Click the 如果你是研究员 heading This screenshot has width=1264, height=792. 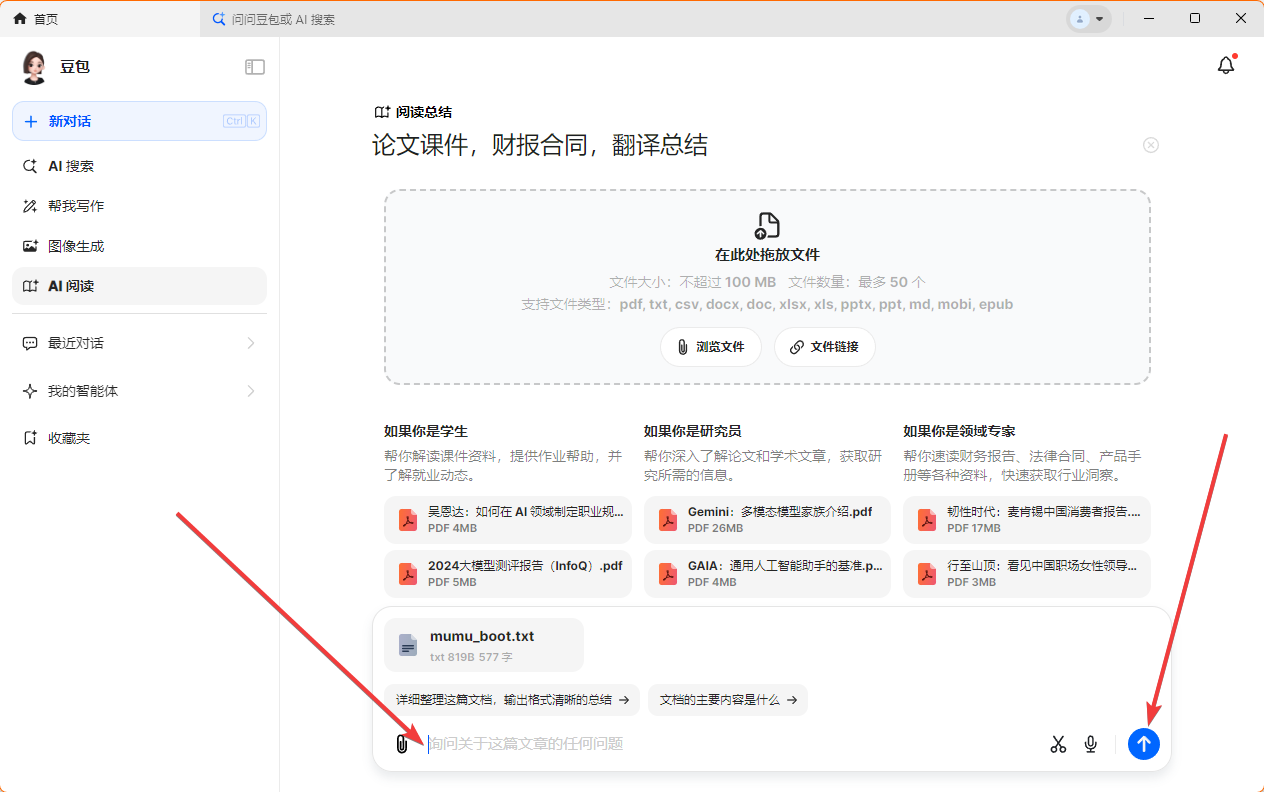pos(693,431)
